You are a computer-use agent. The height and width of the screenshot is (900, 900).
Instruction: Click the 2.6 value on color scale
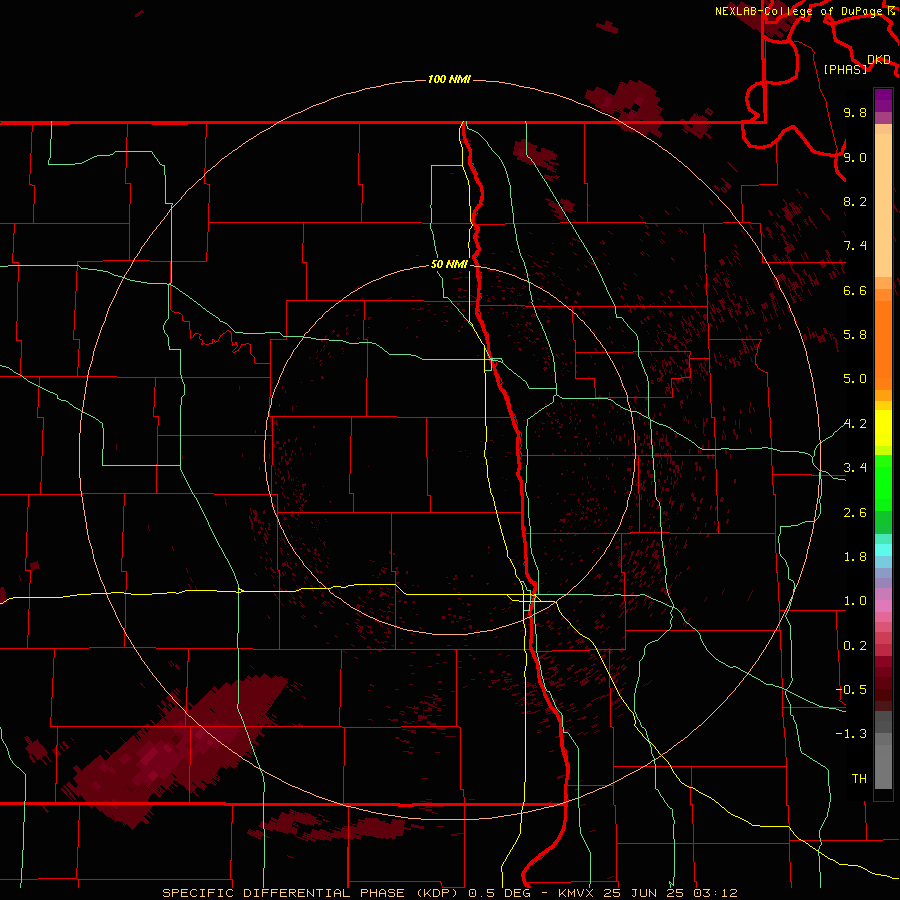[855, 513]
